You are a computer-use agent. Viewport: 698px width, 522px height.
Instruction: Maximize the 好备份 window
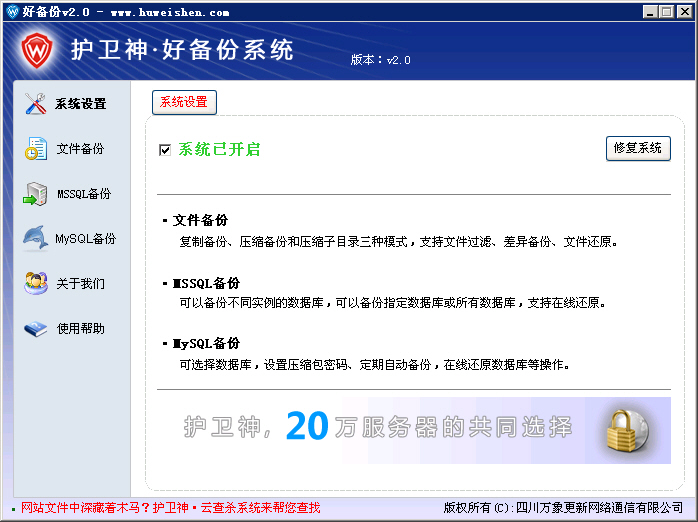pos(667,12)
